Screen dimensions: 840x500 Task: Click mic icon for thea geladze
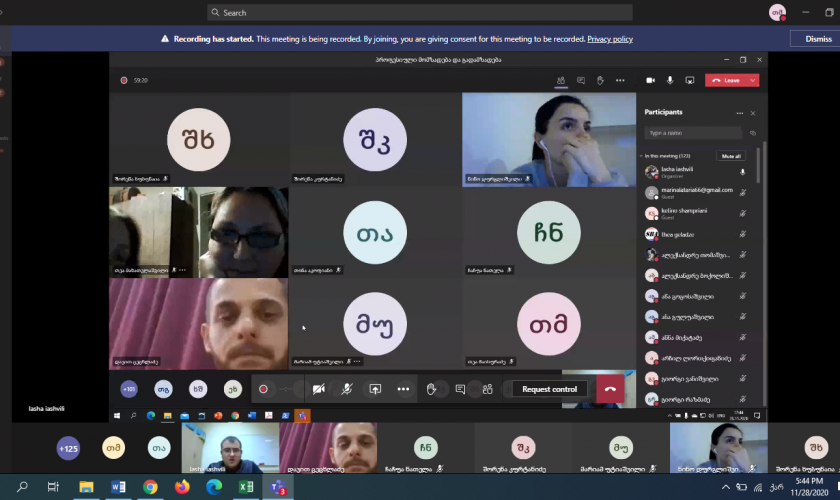(742, 234)
